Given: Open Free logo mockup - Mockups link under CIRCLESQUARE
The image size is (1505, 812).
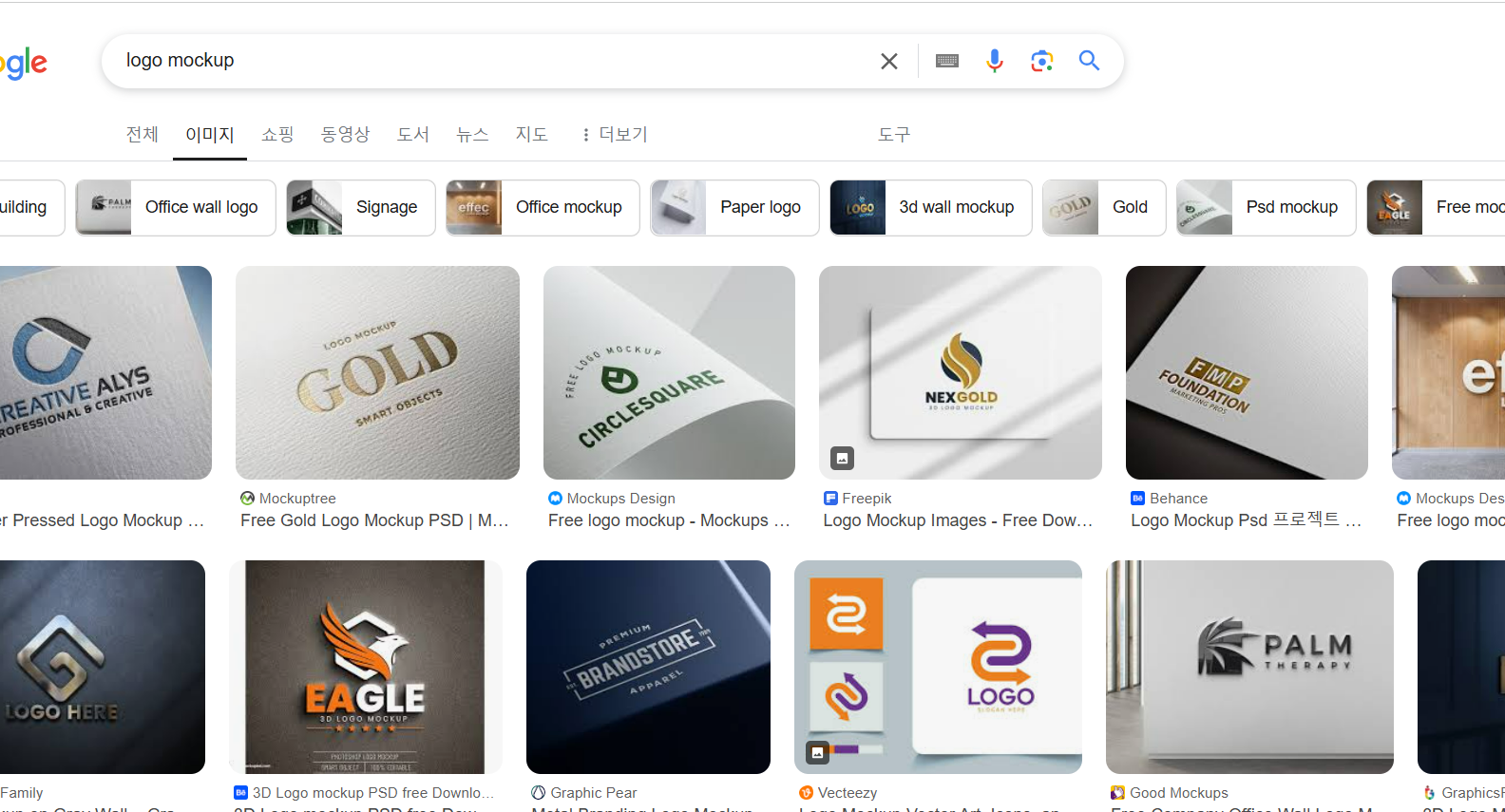Looking at the screenshot, I should tap(669, 520).
